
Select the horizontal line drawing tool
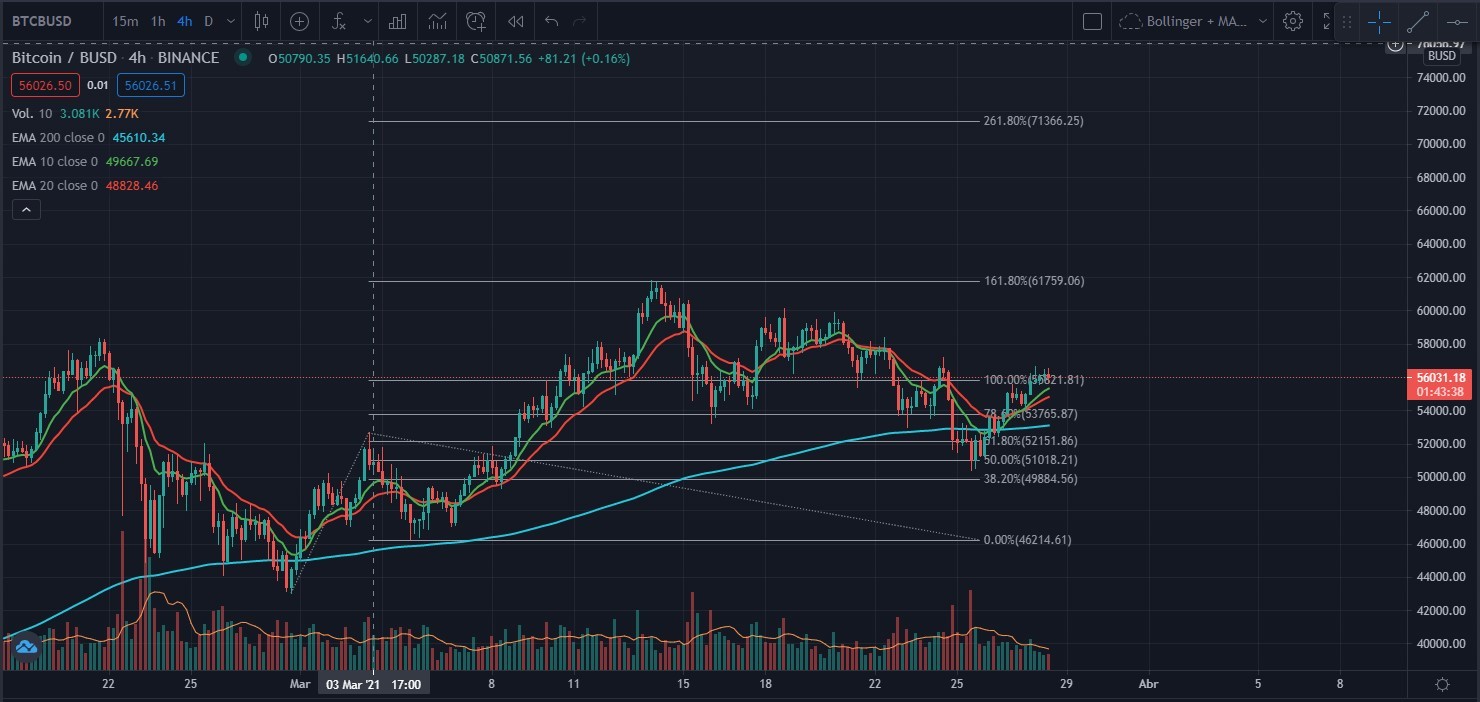click(x=1455, y=21)
